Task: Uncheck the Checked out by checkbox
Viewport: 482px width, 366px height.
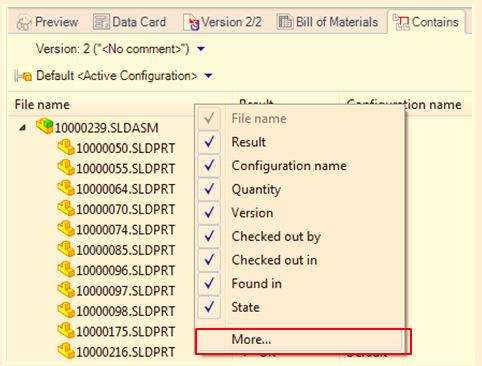Action: point(209,236)
